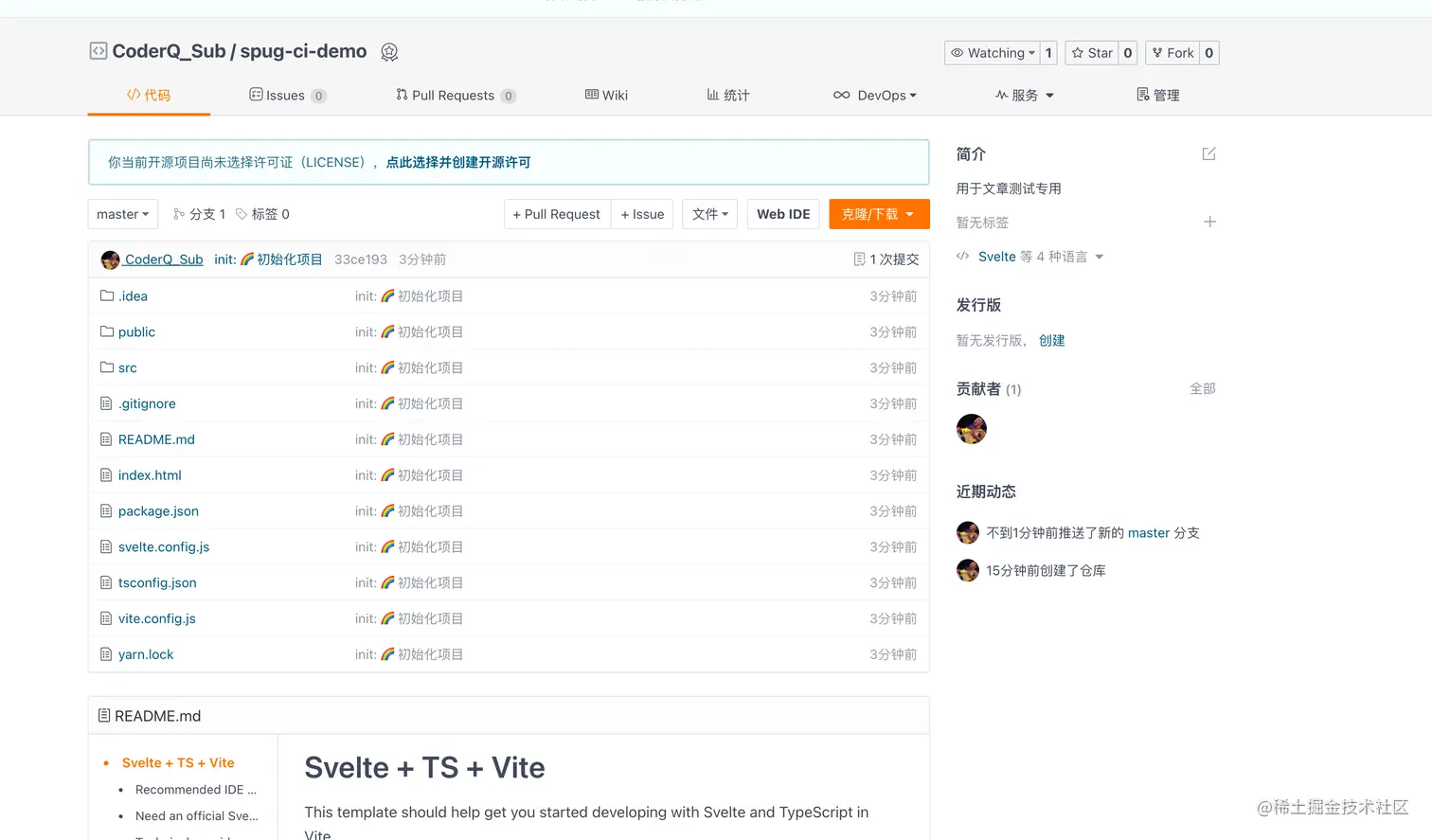The height and width of the screenshot is (840, 1432).
Task: Open the public folder icon
Action: tap(107, 331)
